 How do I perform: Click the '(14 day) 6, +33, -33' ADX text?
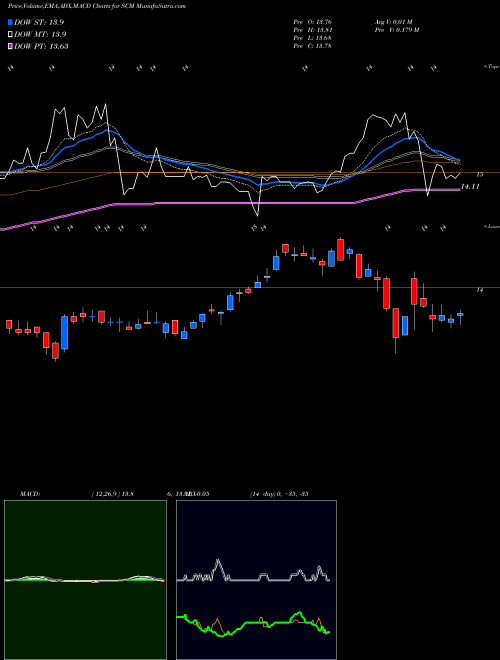(279, 494)
